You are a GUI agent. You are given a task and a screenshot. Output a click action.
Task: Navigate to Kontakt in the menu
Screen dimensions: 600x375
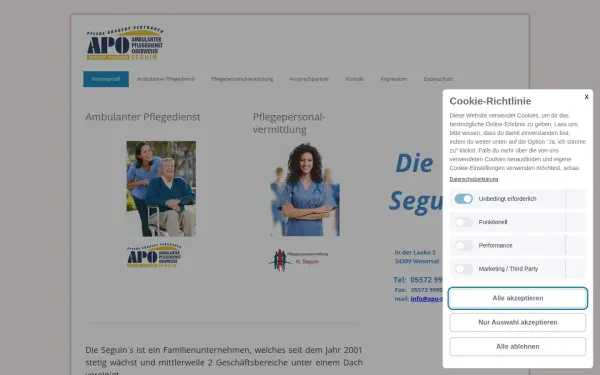tap(355, 79)
